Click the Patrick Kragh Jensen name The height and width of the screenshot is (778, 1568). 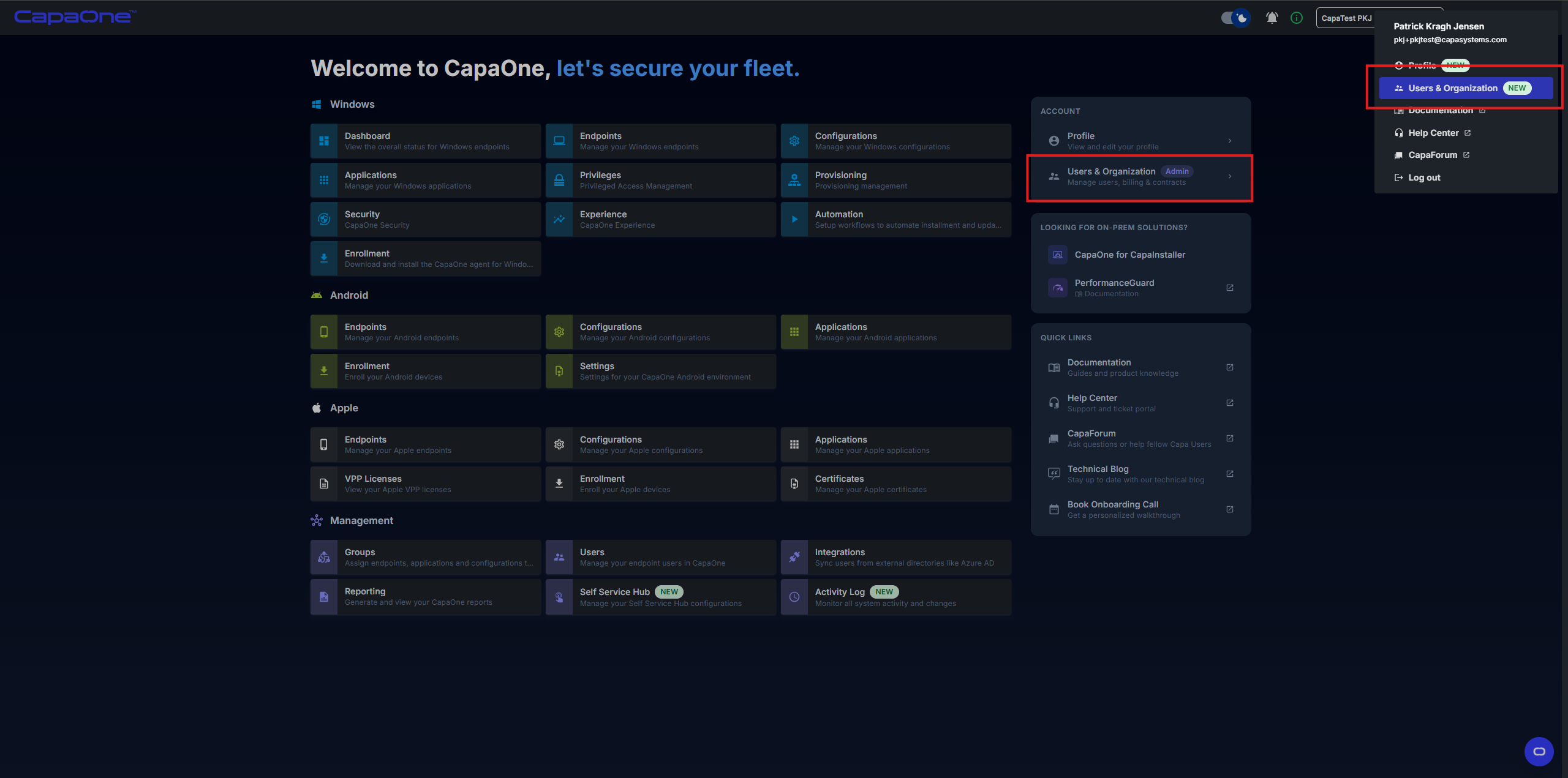(1439, 26)
